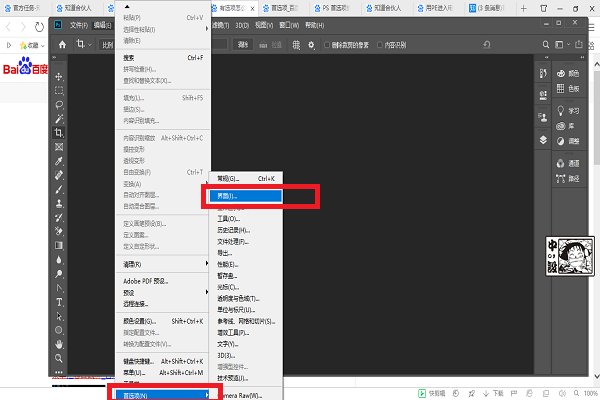Go to Photoshop Home screen icon

coord(62,45)
